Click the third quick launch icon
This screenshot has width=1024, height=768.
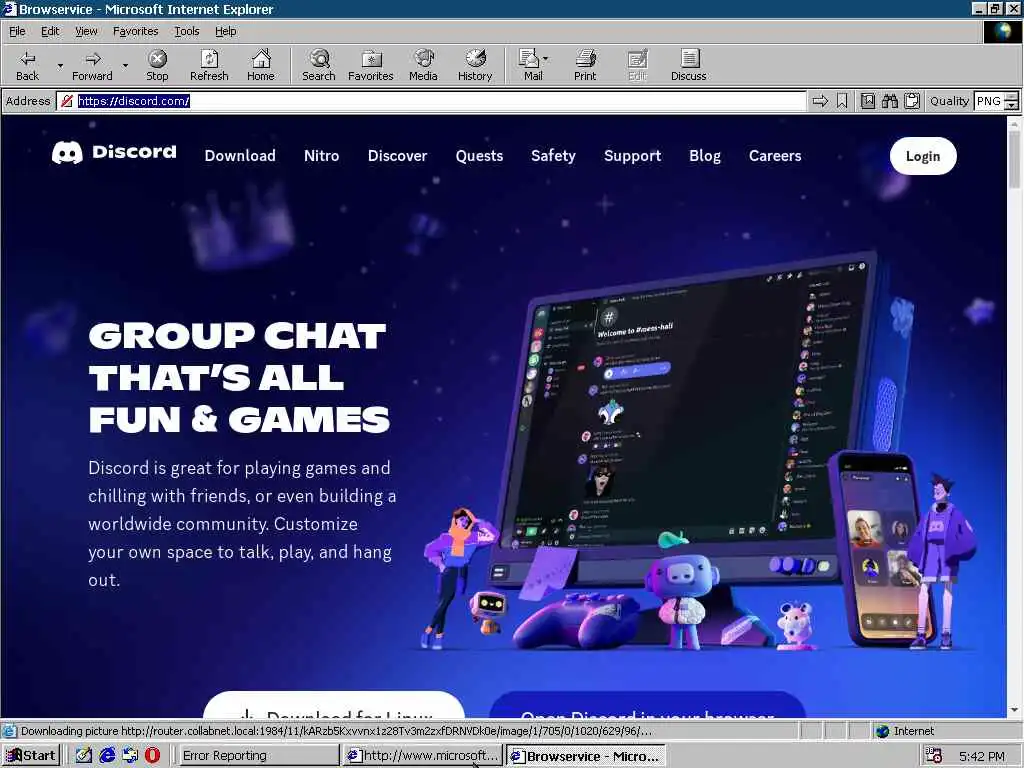tap(130, 756)
